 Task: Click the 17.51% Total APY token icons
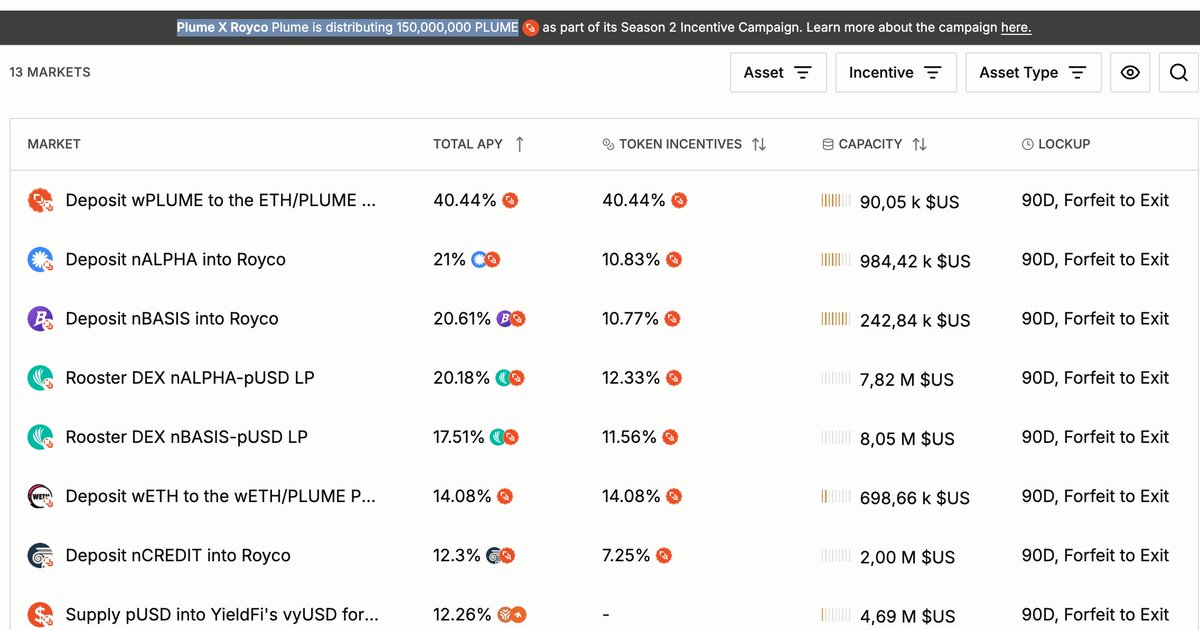(x=504, y=437)
